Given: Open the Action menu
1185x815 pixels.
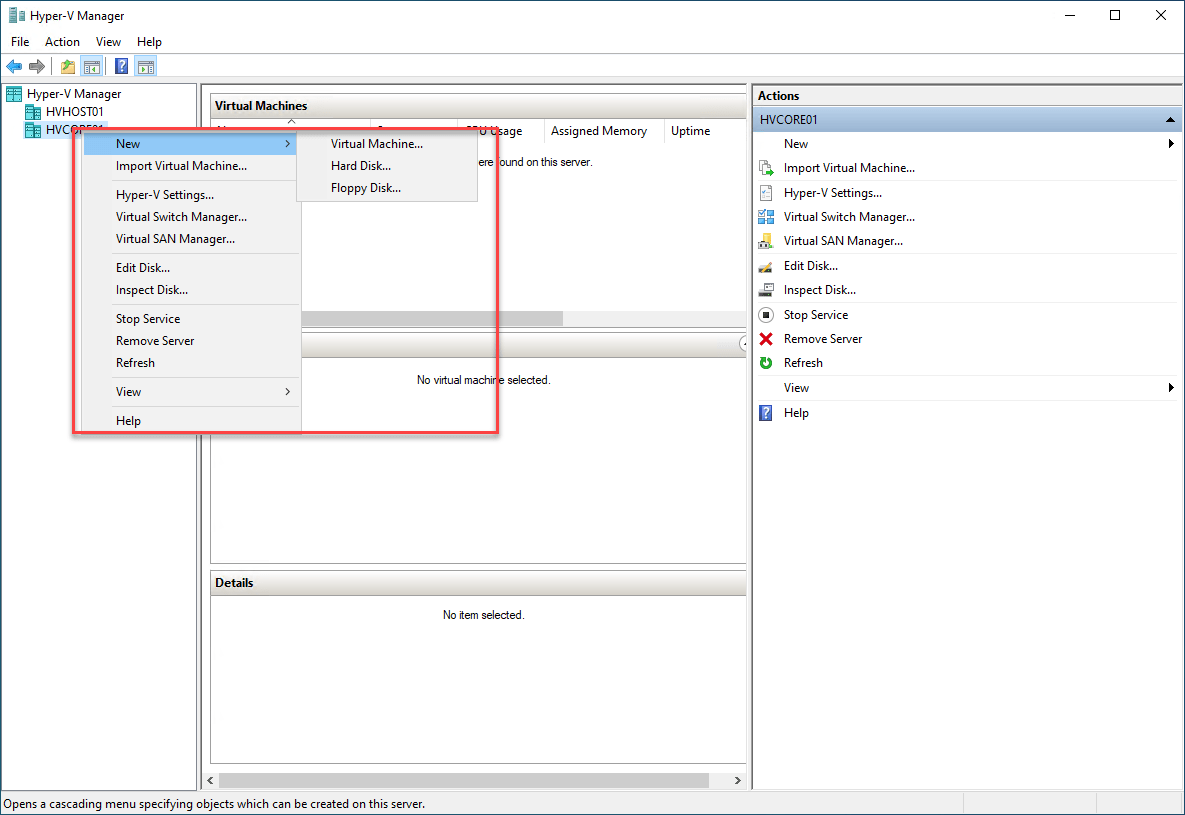Looking at the screenshot, I should tap(62, 42).
